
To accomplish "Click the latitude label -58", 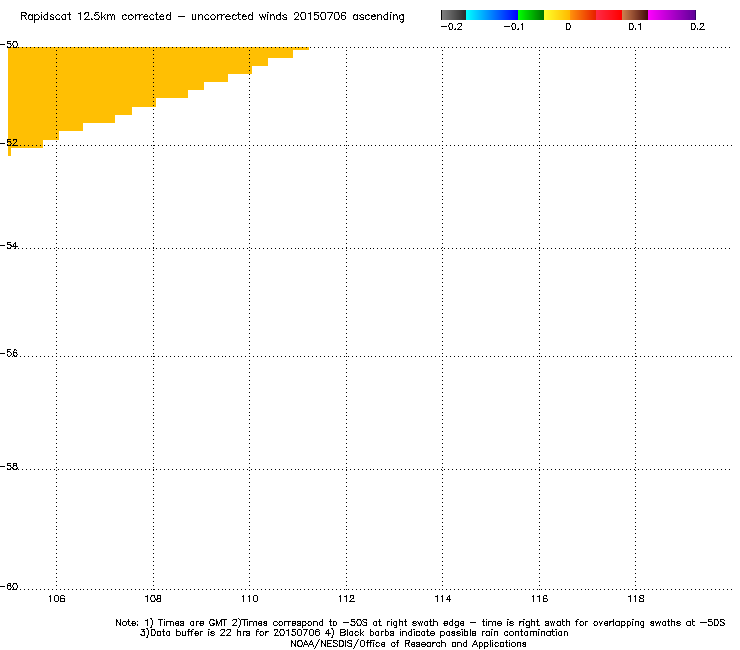I will pos(10,466).
